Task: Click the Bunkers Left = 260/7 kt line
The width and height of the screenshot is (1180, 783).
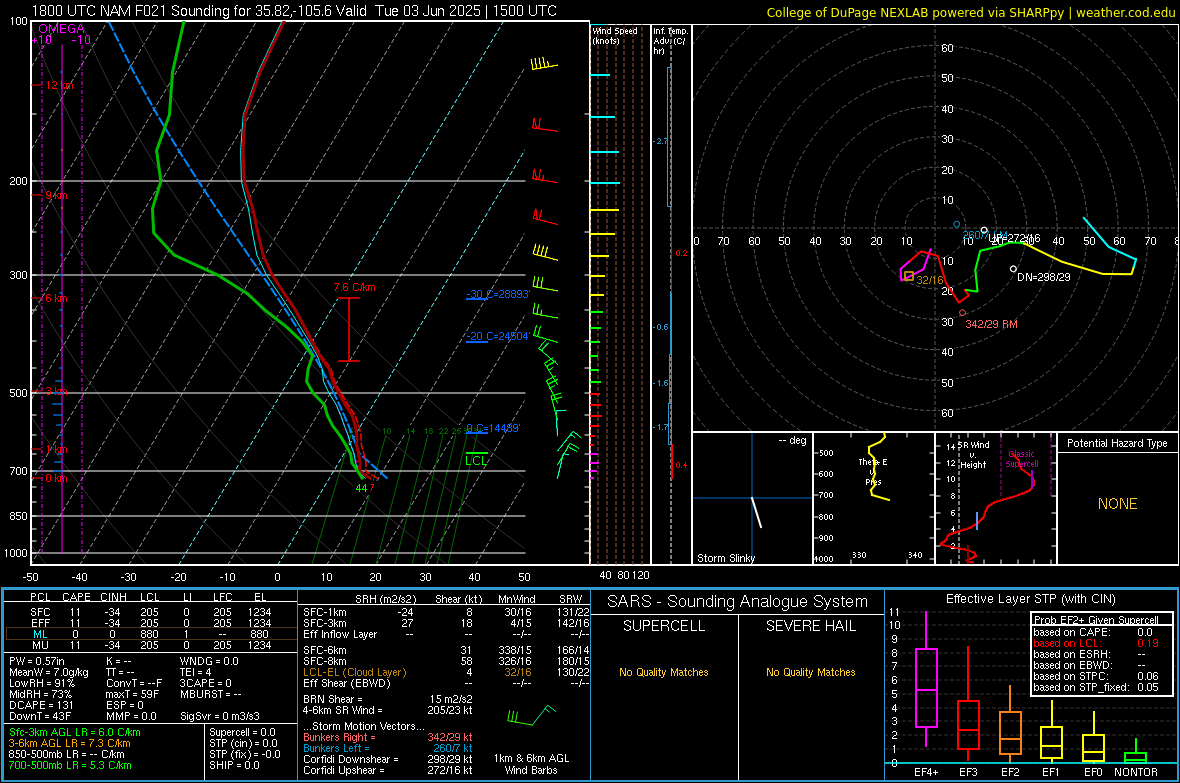Action: (388, 748)
